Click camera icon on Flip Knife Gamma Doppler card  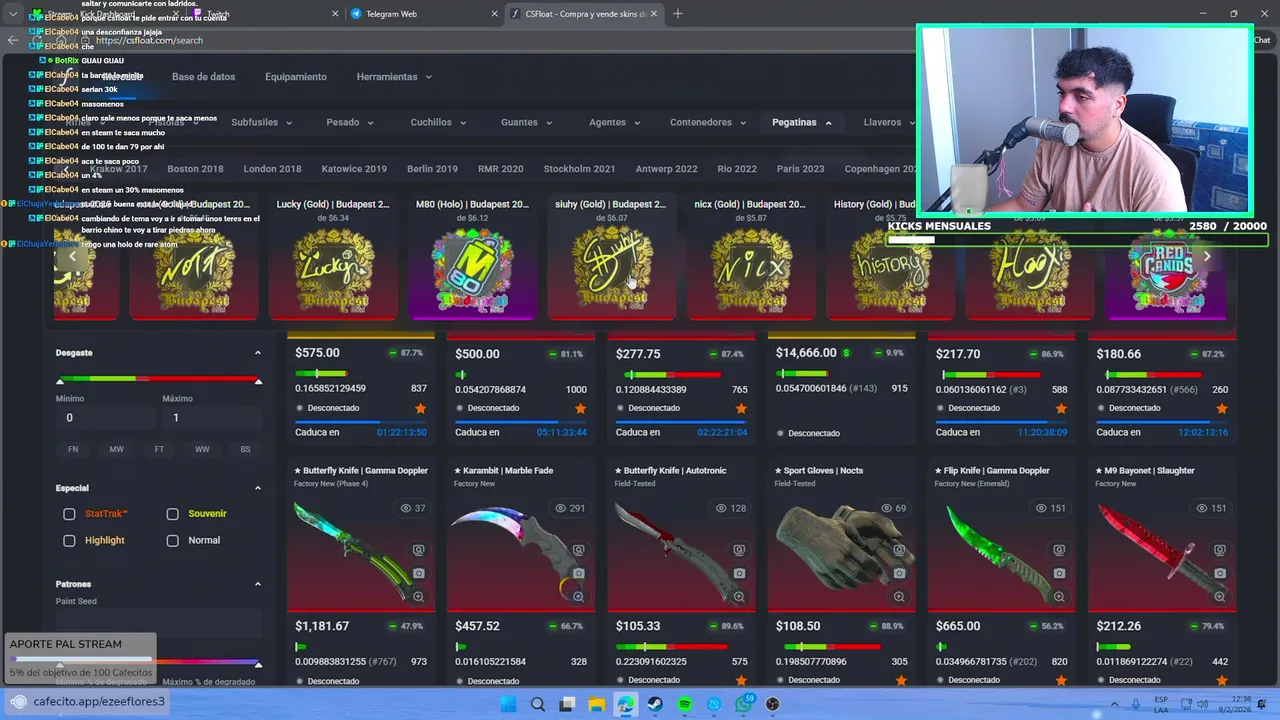[x=1059, y=573]
